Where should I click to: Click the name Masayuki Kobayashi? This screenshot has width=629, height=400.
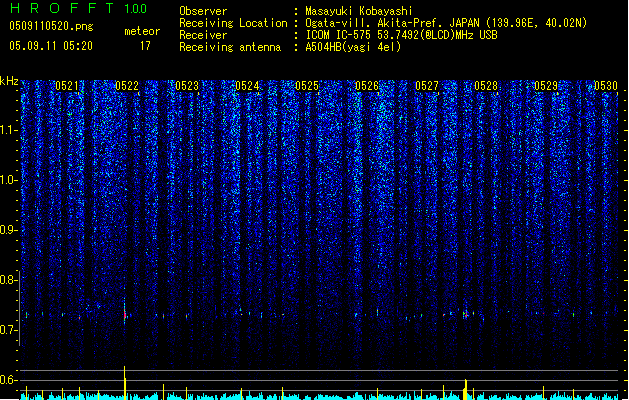coord(359,11)
